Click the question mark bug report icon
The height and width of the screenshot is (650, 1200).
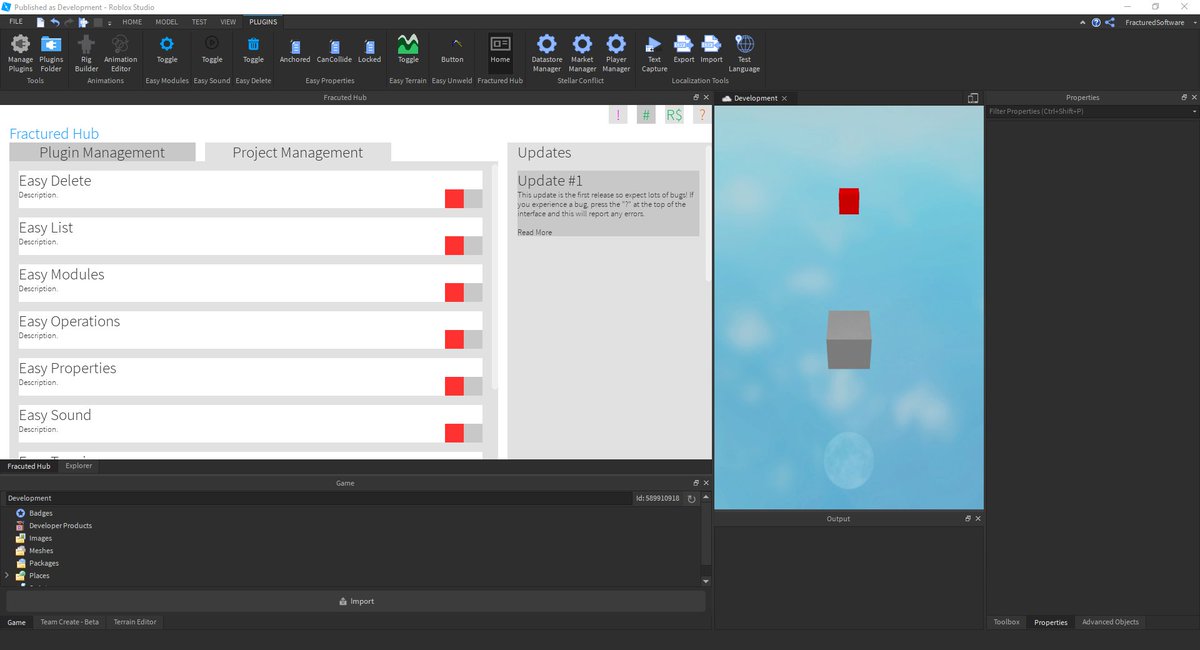(702, 115)
